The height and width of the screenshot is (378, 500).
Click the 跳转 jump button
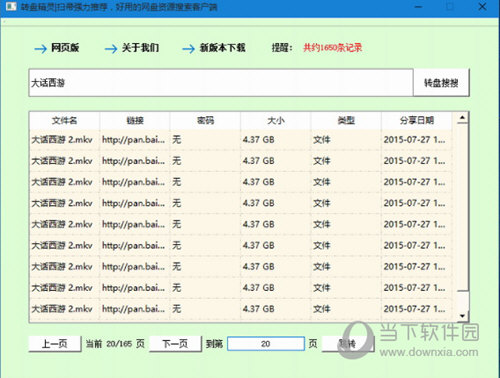coord(348,344)
